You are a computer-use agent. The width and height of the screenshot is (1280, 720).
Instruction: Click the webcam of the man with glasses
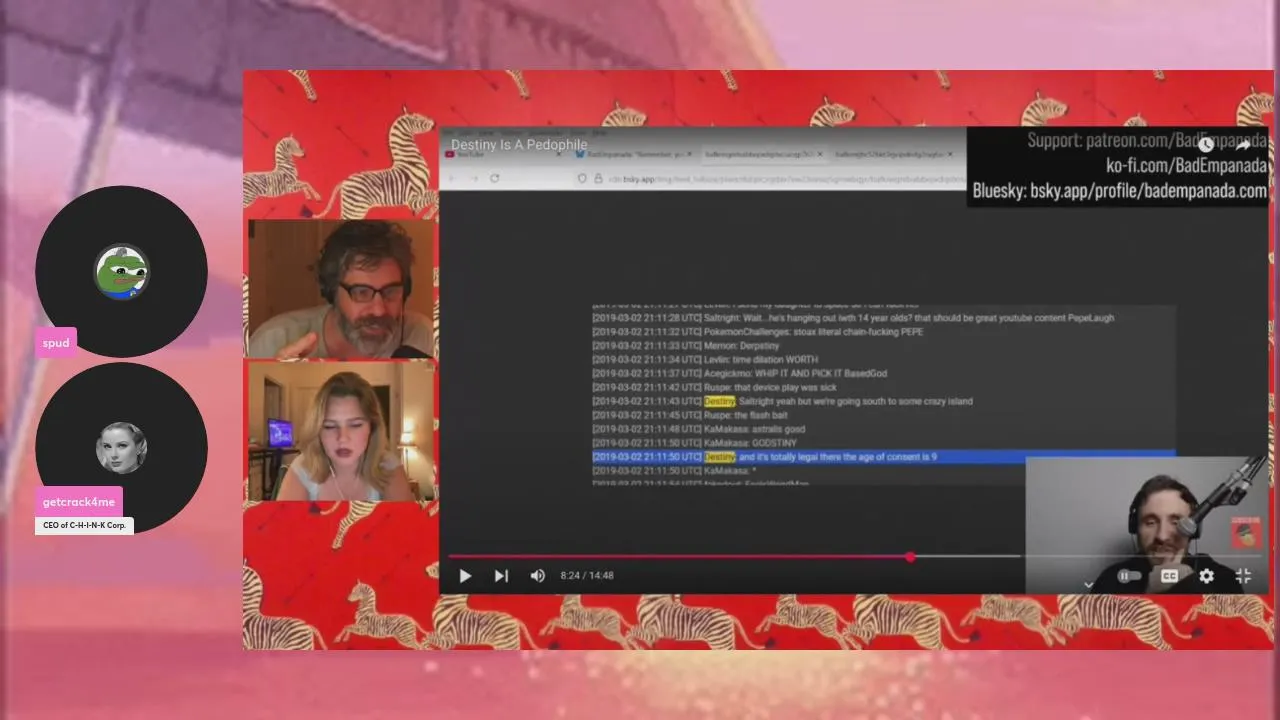point(341,289)
